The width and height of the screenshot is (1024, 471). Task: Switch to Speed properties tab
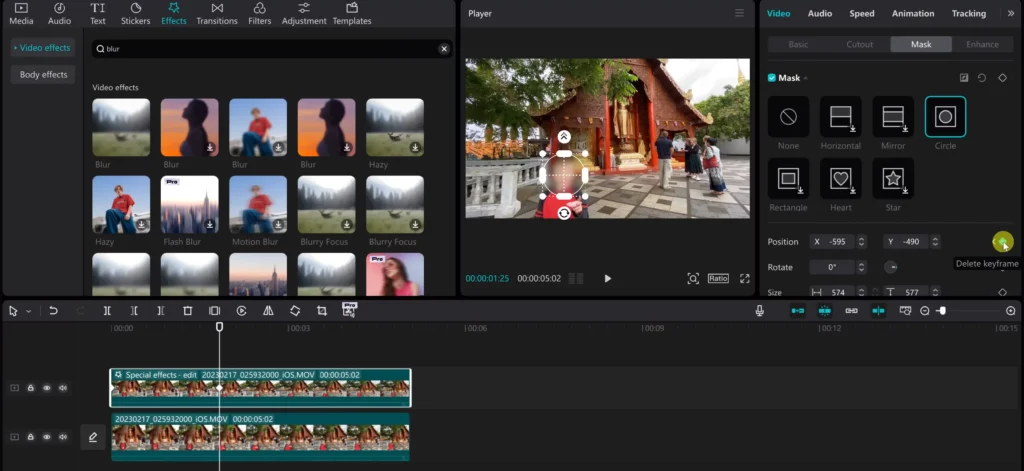861,13
